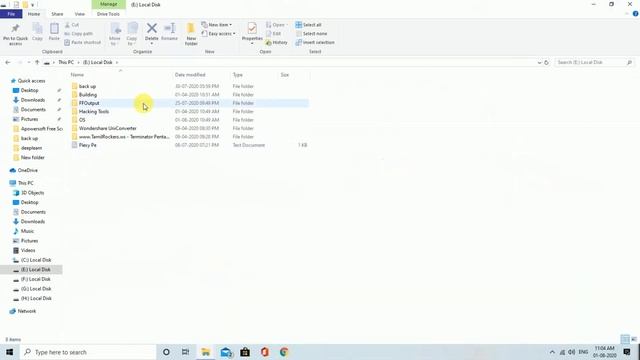The image size is (640, 360).
Task: Click Paste shortcut in the ribbon
Action: pyautogui.click(x=82, y=42)
